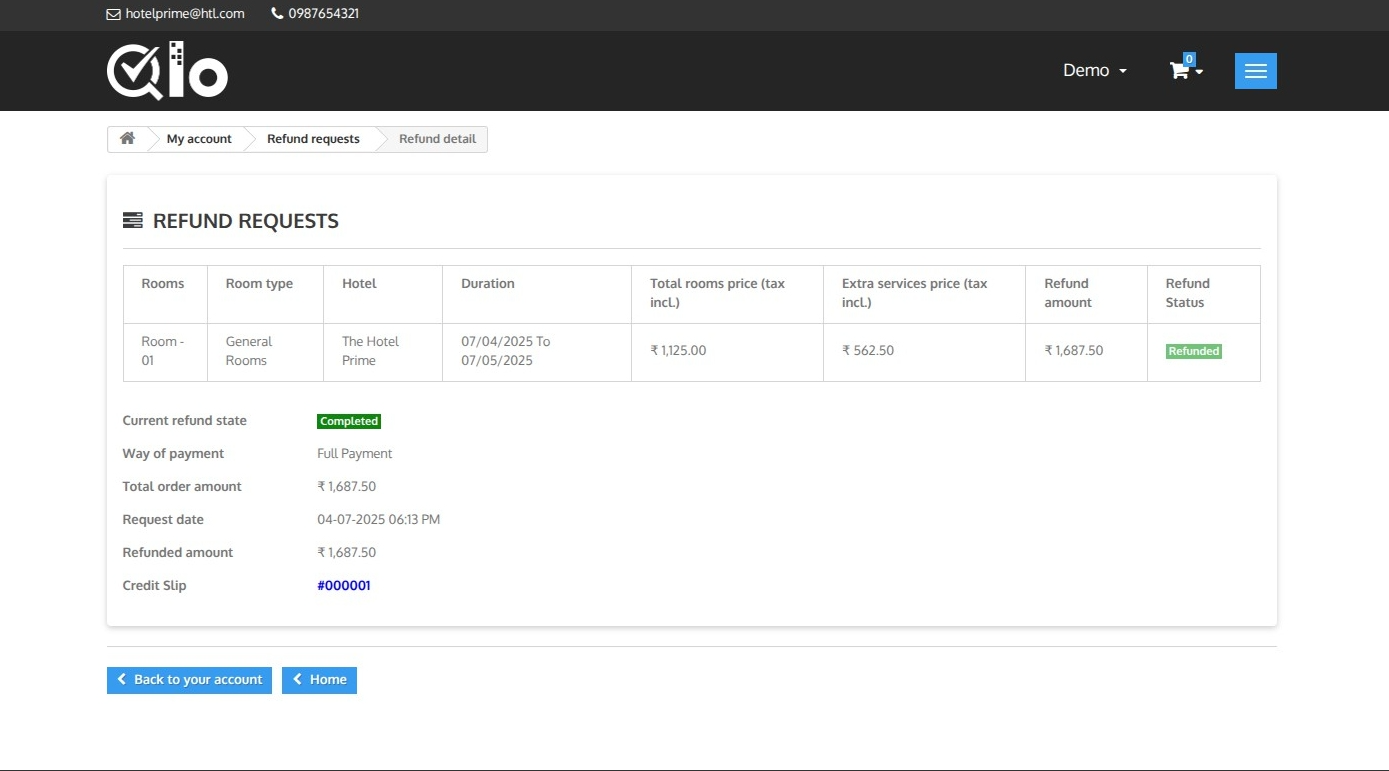Click the Hotel column header
The height and width of the screenshot is (771, 1389).
pyautogui.click(x=383, y=294)
